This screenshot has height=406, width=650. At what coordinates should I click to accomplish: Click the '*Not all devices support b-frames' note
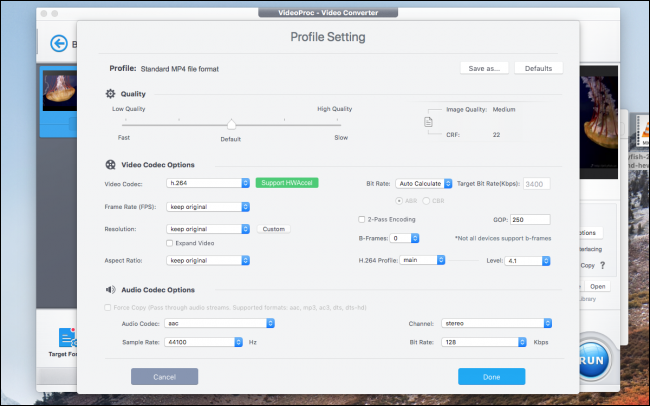coord(503,238)
